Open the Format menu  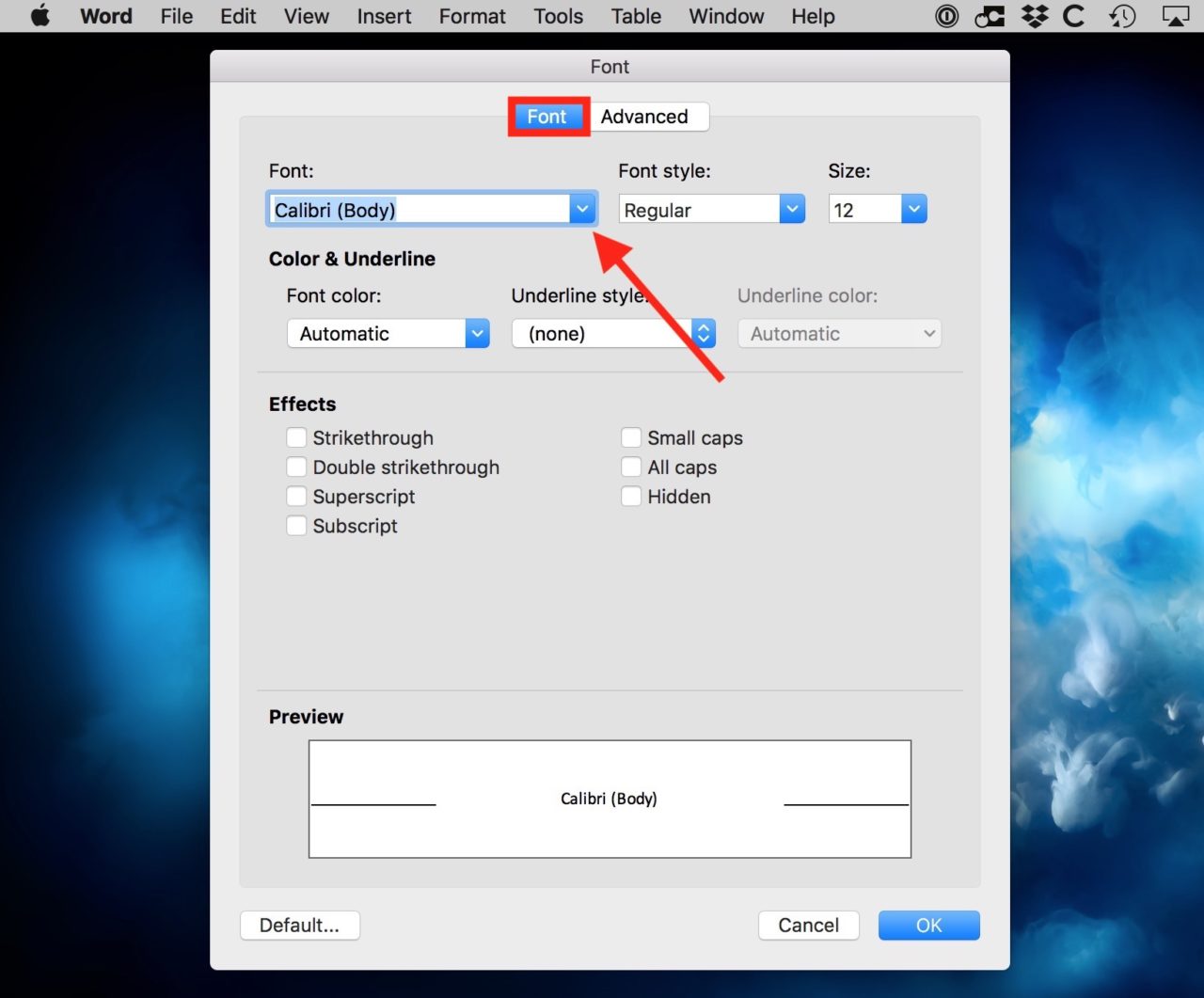tap(471, 16)
